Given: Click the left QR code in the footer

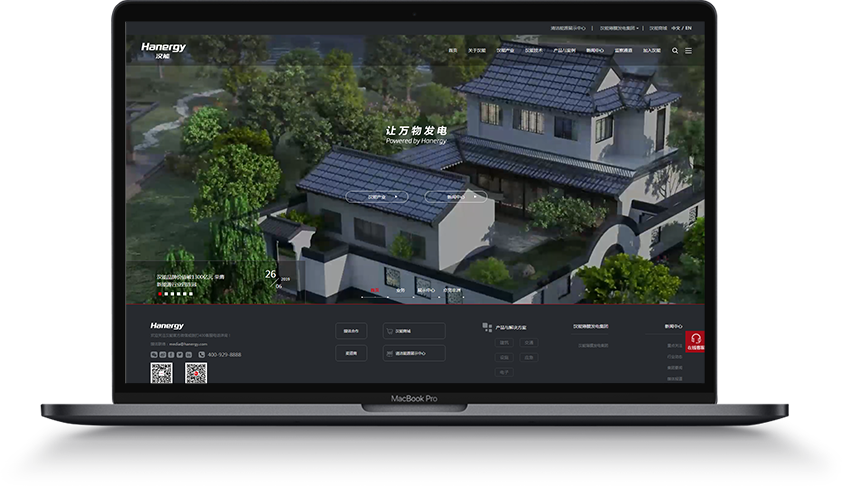Looking at the screenshot, I should pyautogui.click(x=162, y=373).
